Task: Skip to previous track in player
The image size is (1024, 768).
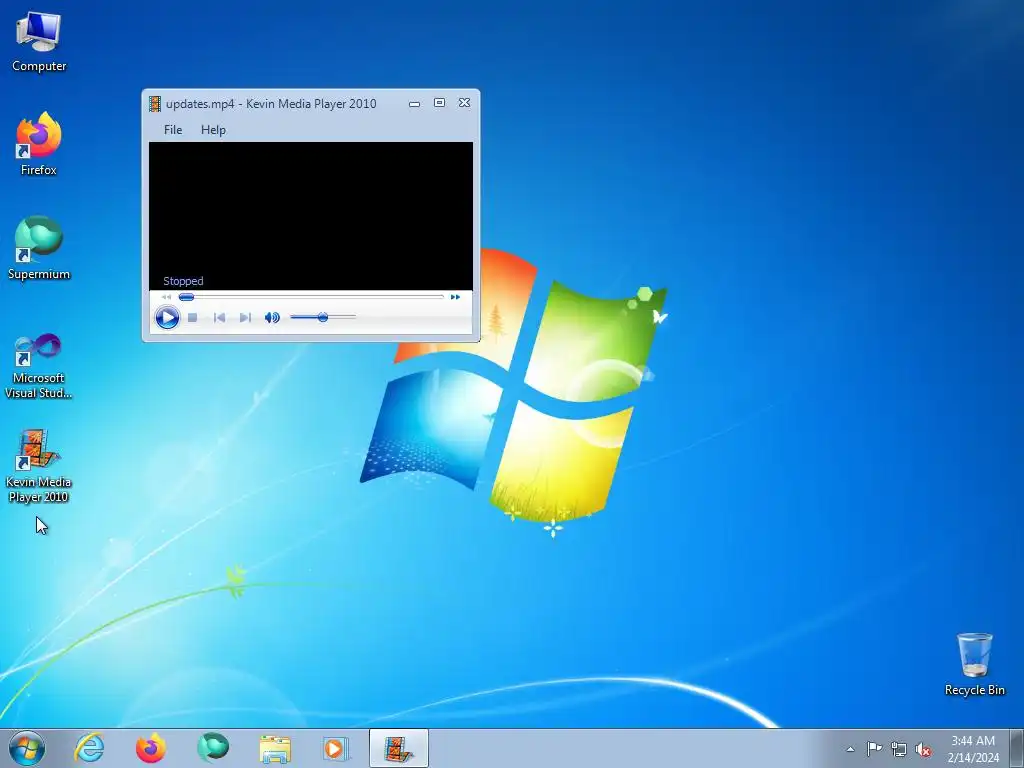Action: tap(219, 317)
